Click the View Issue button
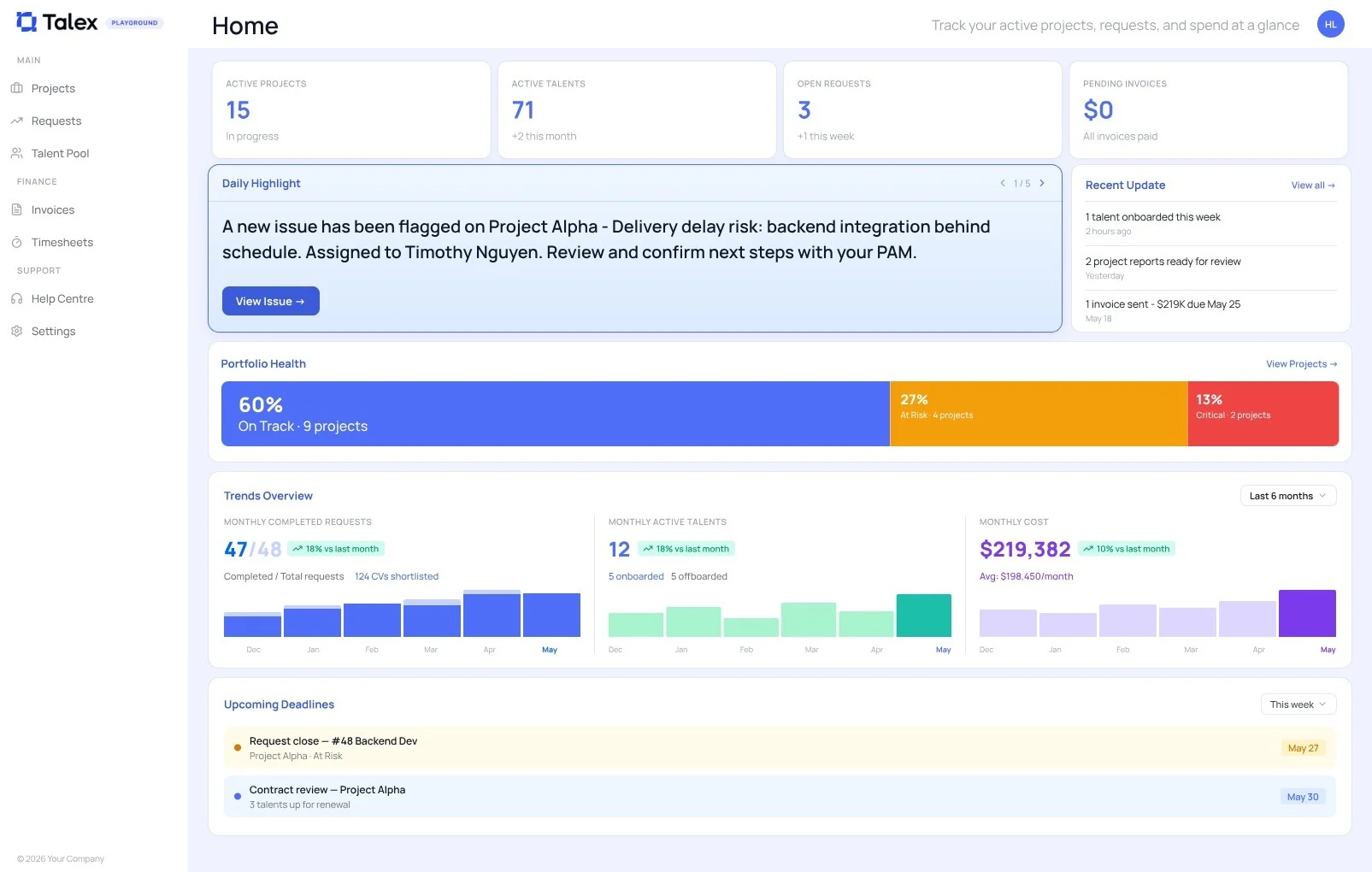This screenshot has height=872, width=1372. click(270, 301)
